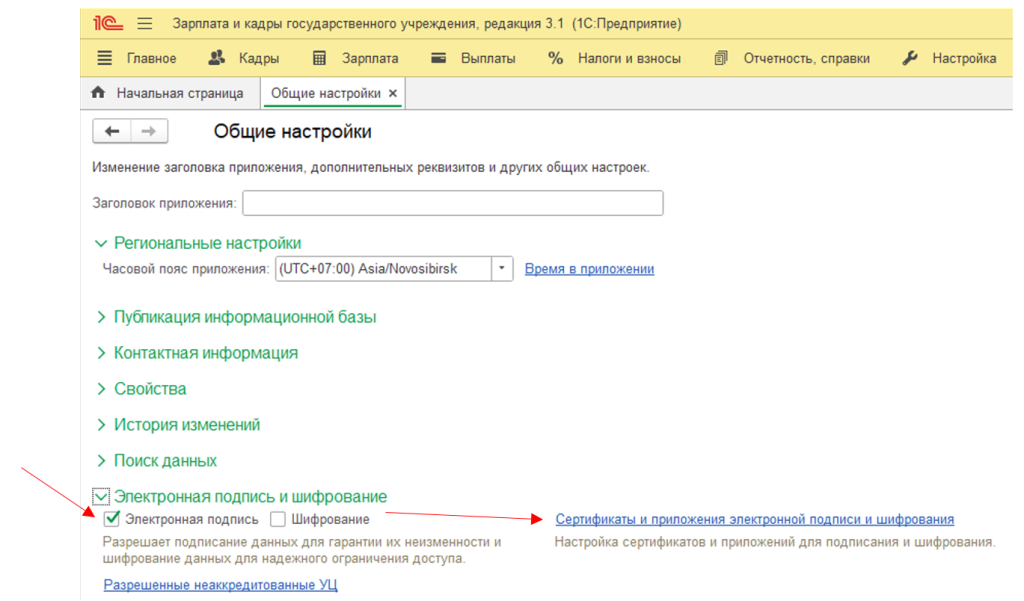Image resolution: width=1024 pixels, height=601 pixels.
Task: Click the Настройка wrench icon
Action: coord(910,58)
